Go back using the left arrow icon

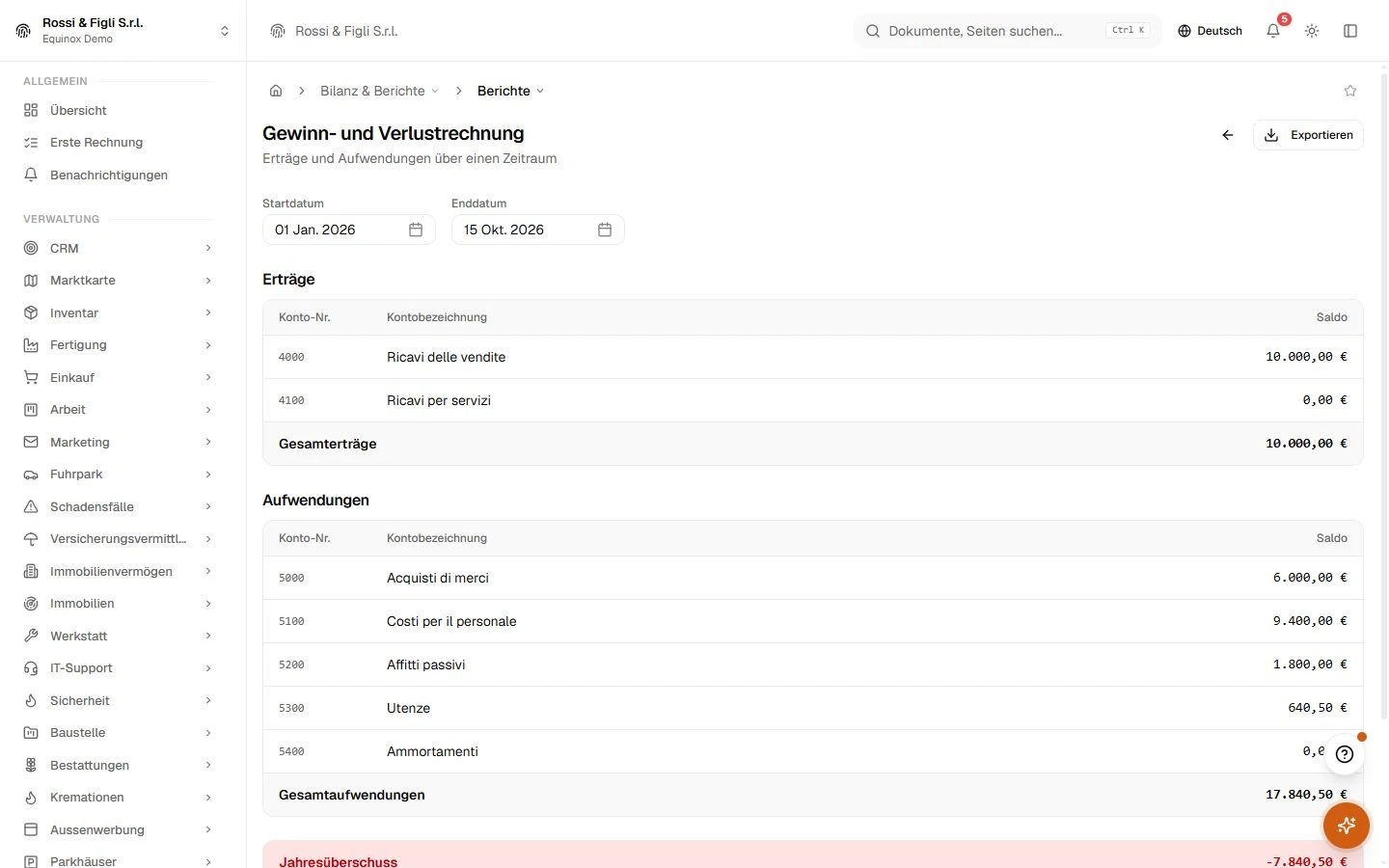(x=1228, y=135)
